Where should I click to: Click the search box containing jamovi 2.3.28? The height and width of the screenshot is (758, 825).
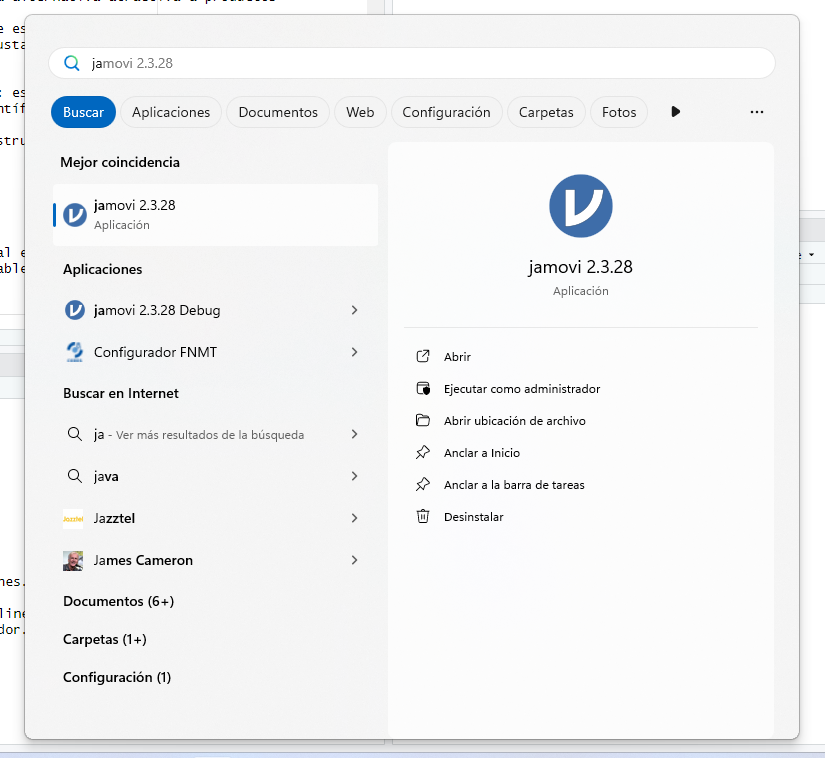[x=411, y=63]
